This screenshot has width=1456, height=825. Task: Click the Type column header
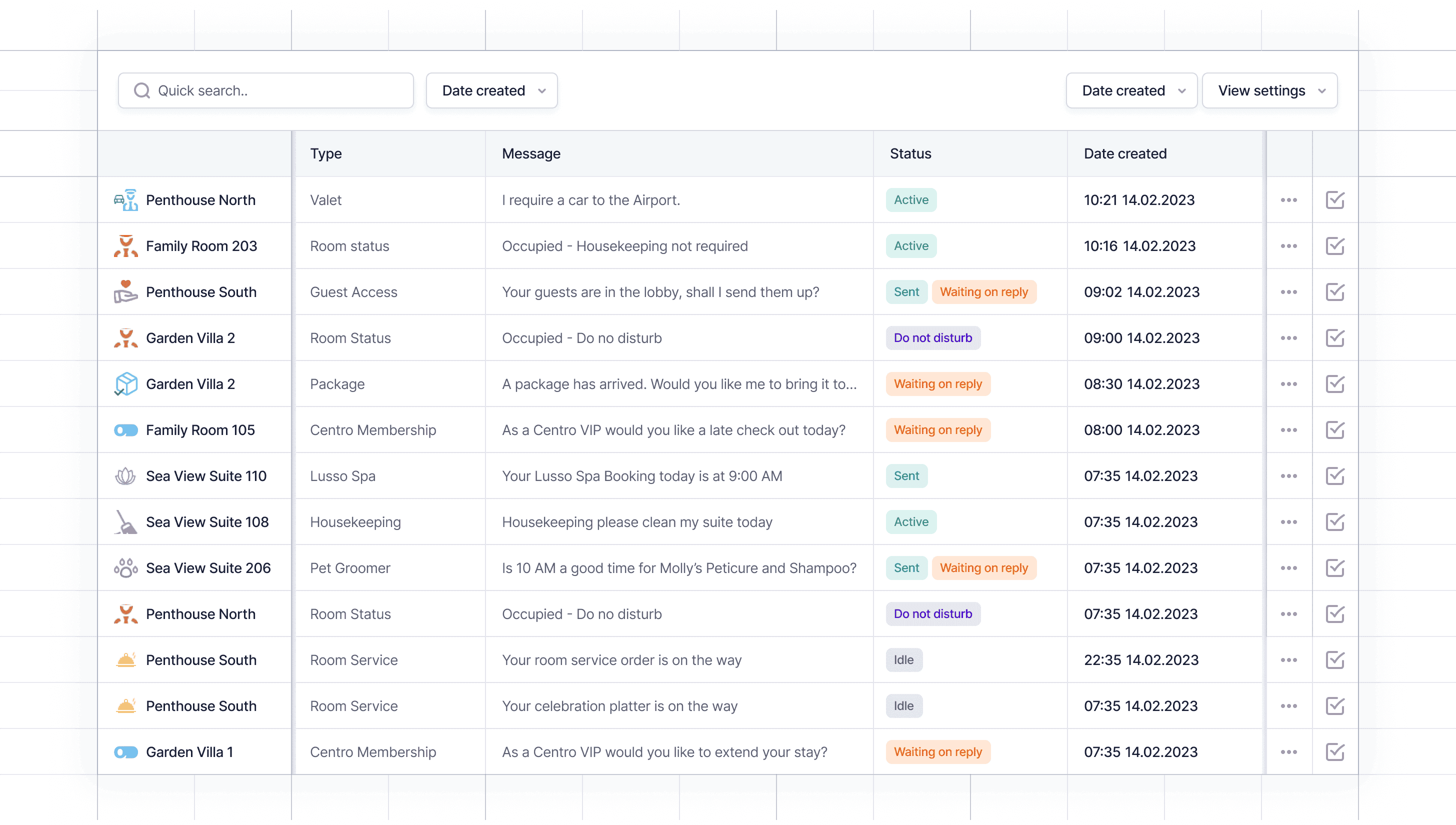(x=326, y=153)
